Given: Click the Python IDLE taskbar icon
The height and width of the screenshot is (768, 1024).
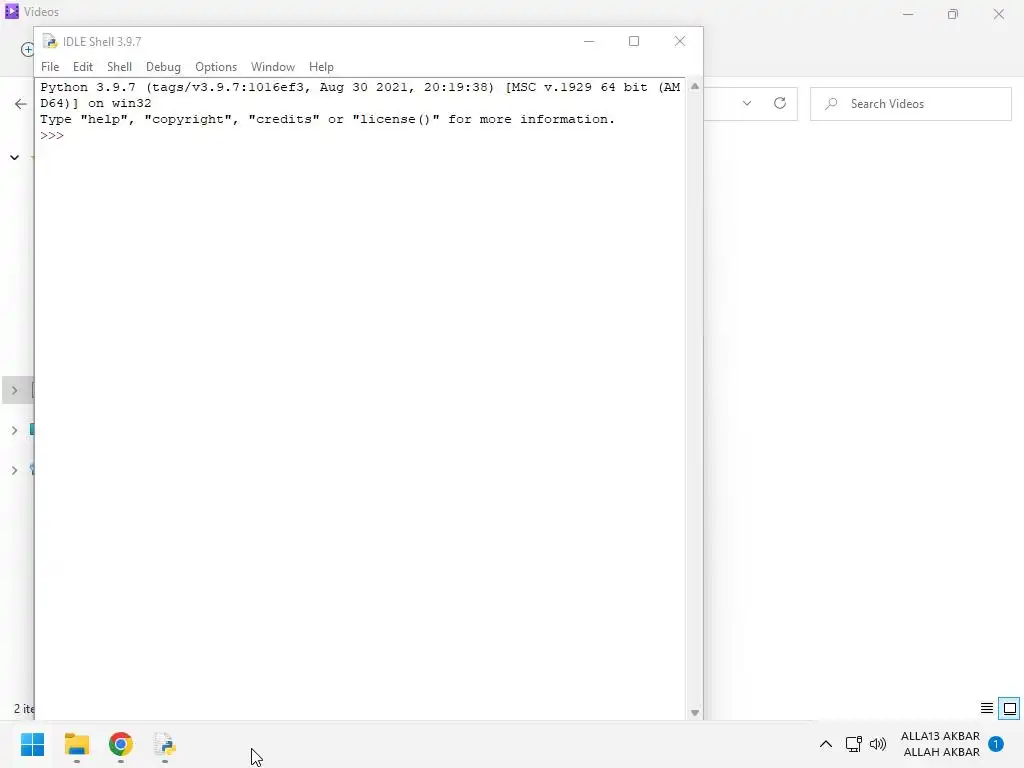Looking at the screenshot, I should pos(165,744).
